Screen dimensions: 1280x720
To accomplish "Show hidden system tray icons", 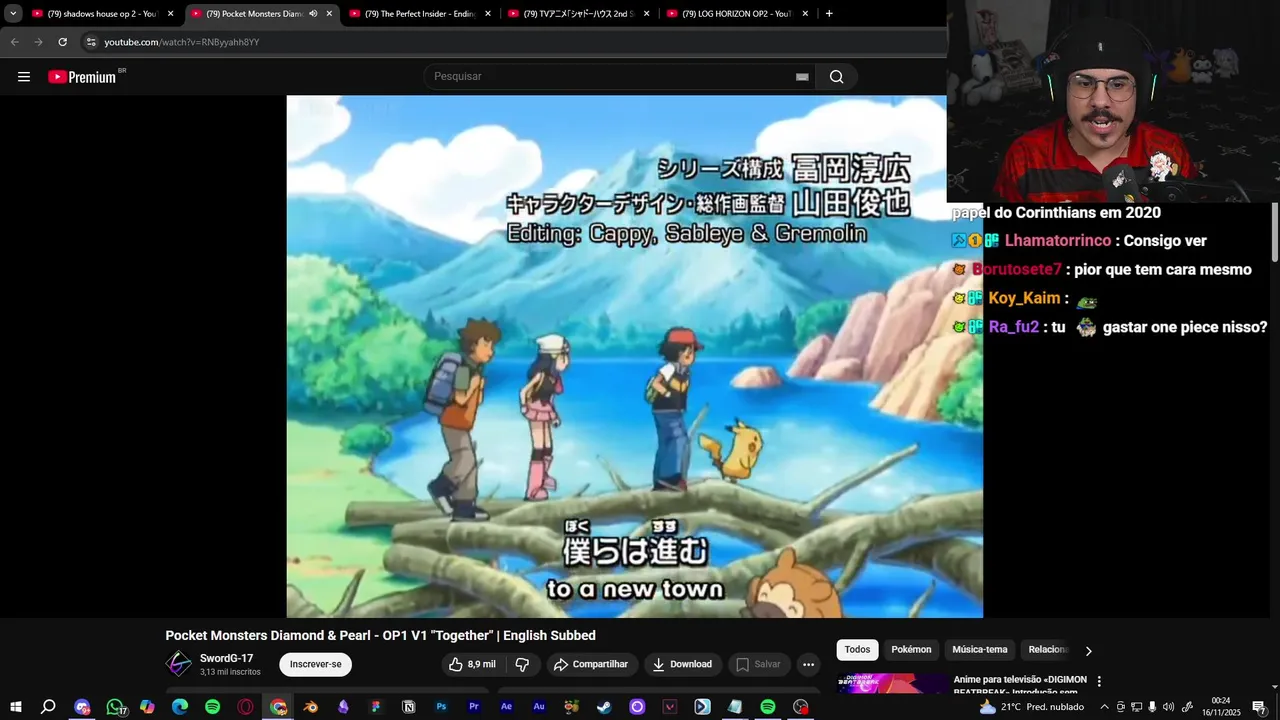I will point(1104,707).
